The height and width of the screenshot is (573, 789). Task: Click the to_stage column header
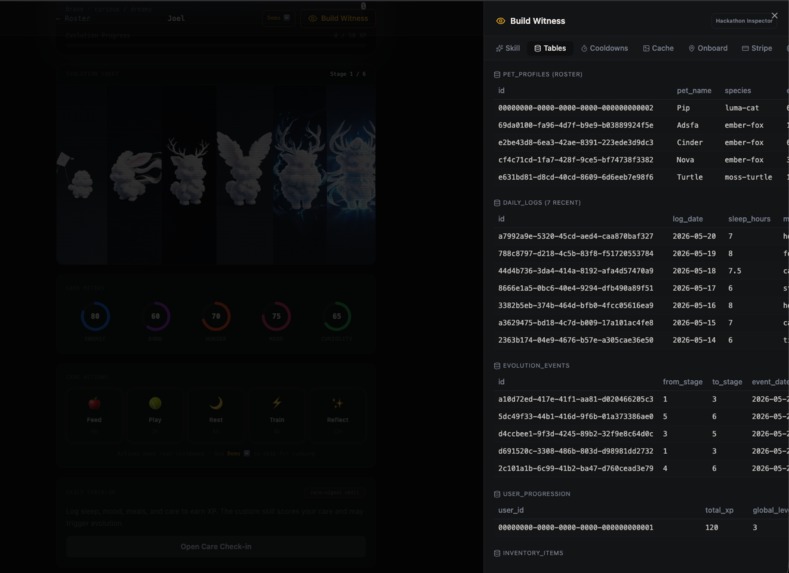(x=727, y=382)
